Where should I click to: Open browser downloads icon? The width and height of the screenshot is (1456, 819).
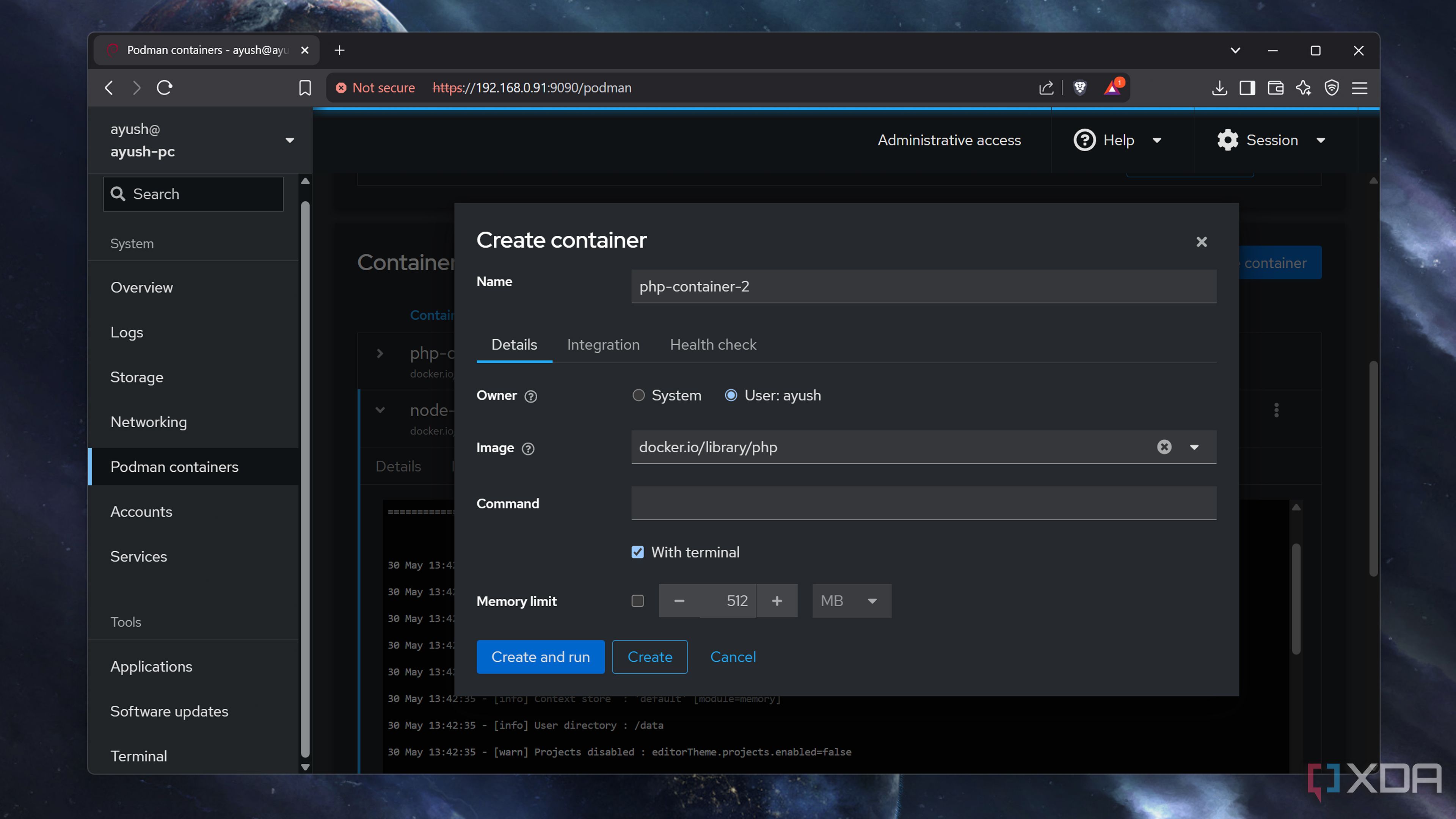1219,88
